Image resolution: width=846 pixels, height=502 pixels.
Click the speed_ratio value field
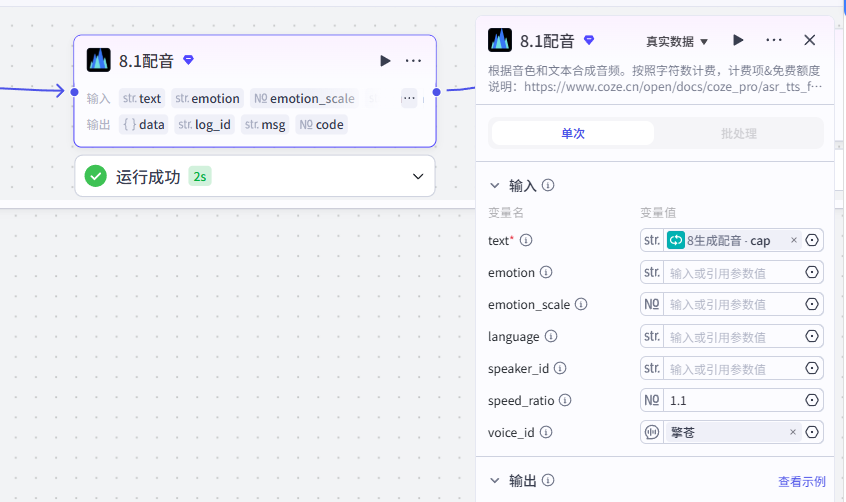tap(733, 401)
